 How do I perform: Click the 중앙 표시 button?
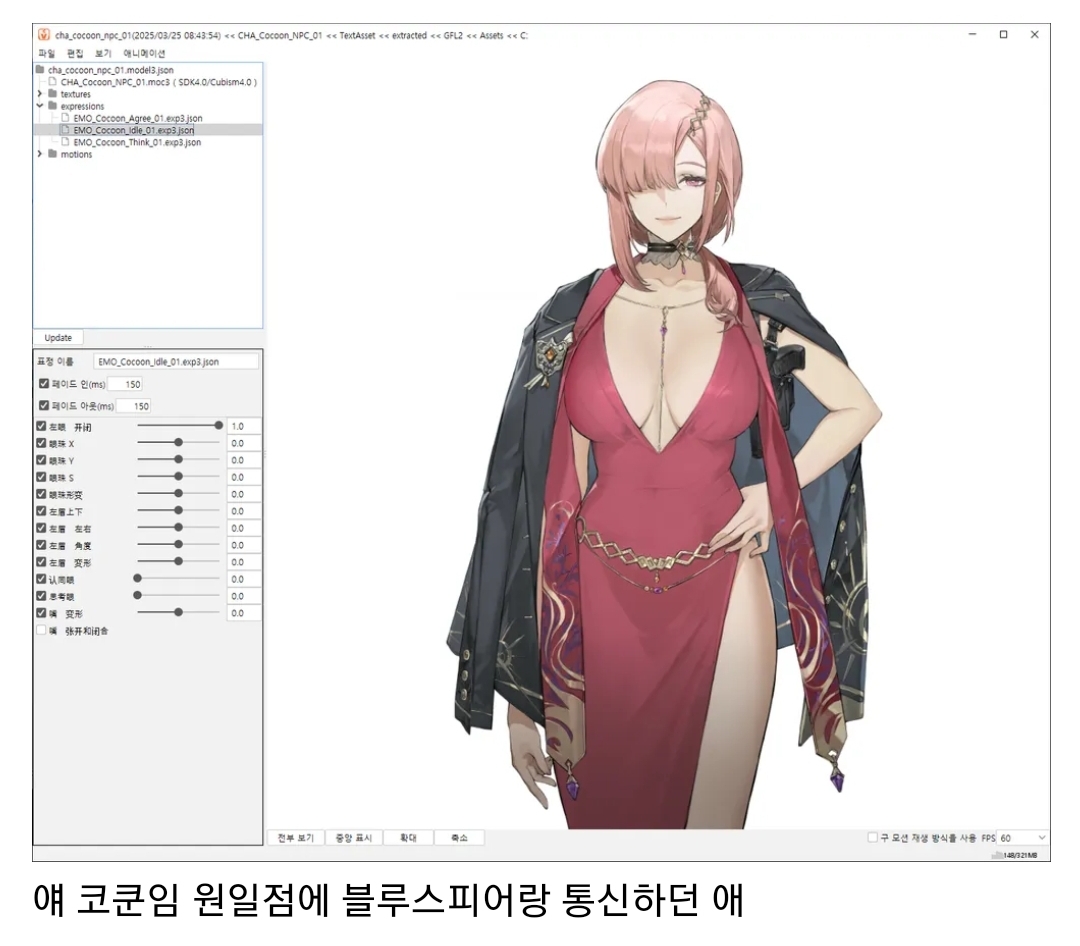coord(353,838)
